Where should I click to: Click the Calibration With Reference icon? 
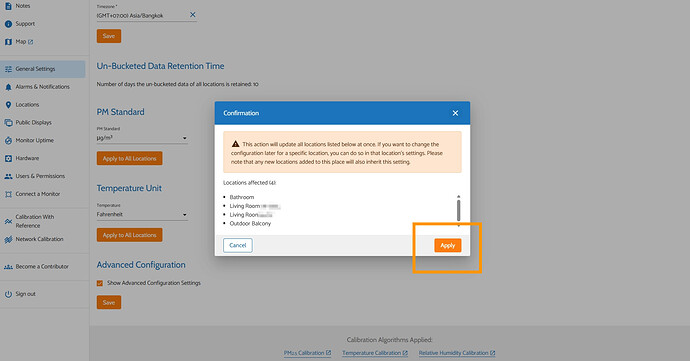tap(8, 221)
